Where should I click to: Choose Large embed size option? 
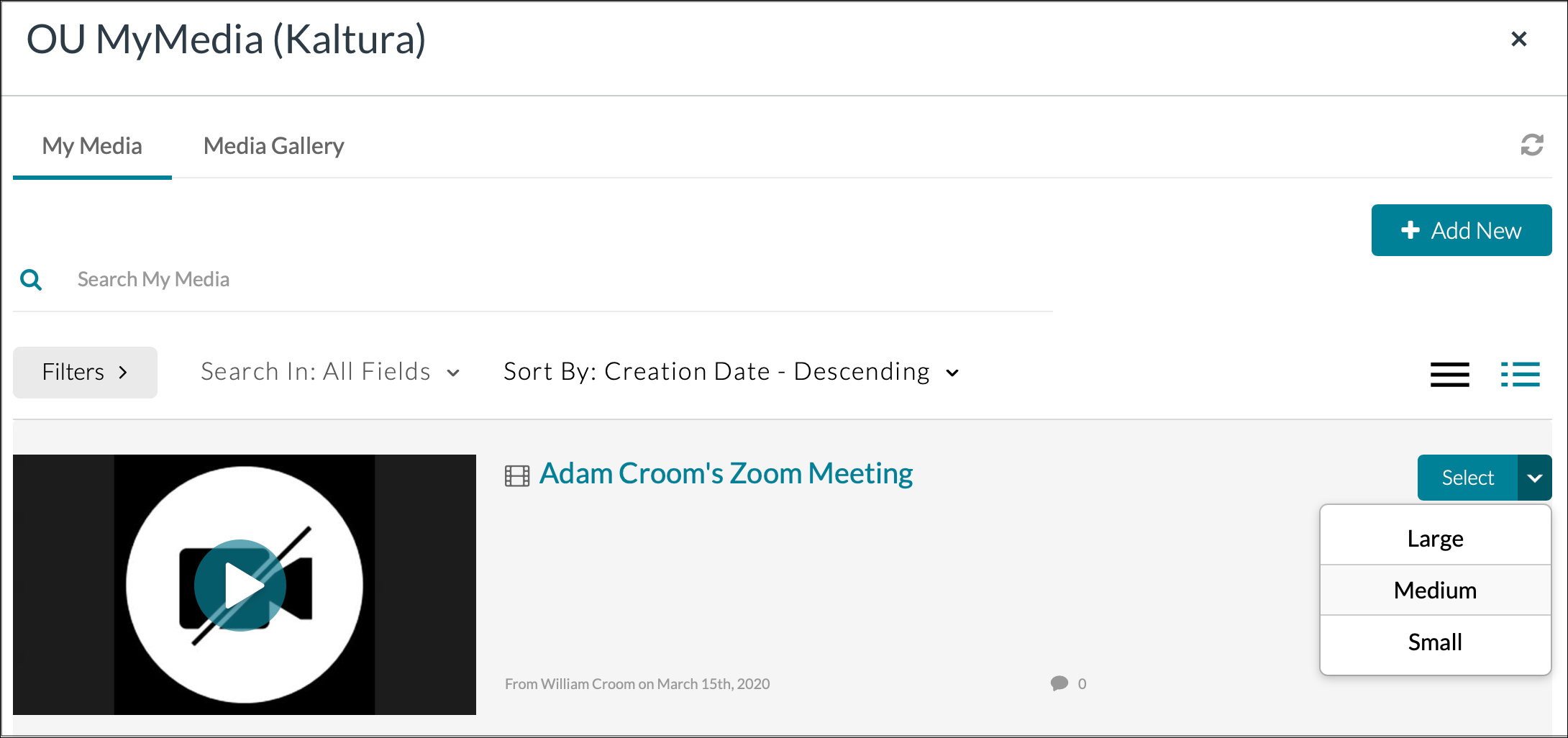tap(1435, 539)
